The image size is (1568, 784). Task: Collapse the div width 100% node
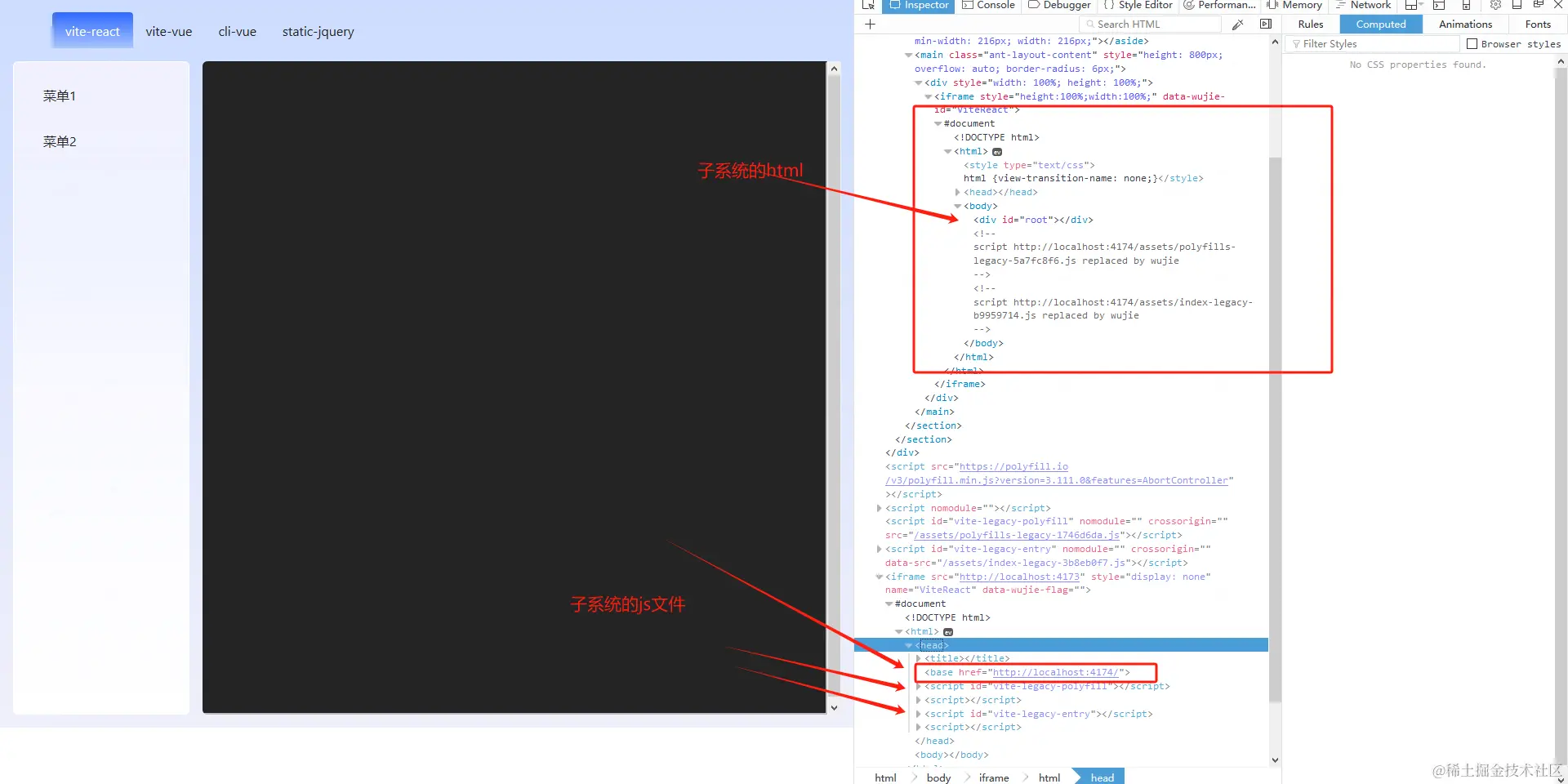[918, 83]
